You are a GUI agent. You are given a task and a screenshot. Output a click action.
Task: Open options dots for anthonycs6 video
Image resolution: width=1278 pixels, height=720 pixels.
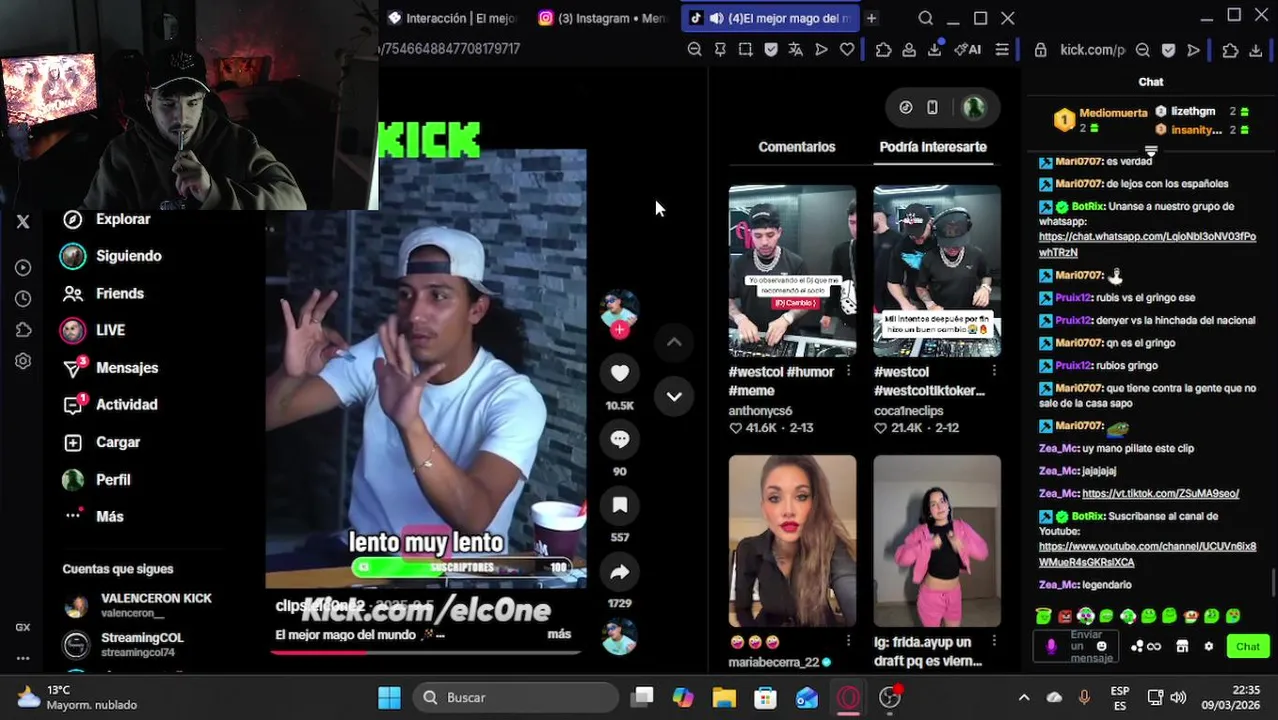(x=848, y=371)
